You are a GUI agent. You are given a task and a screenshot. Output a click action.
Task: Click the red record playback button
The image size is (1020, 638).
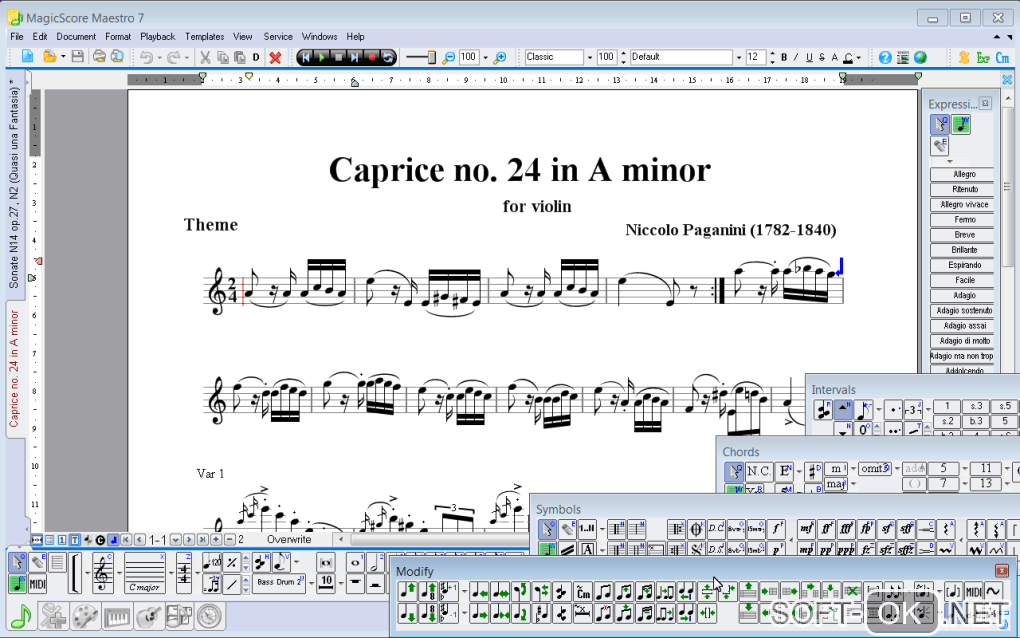click(372, 57)
